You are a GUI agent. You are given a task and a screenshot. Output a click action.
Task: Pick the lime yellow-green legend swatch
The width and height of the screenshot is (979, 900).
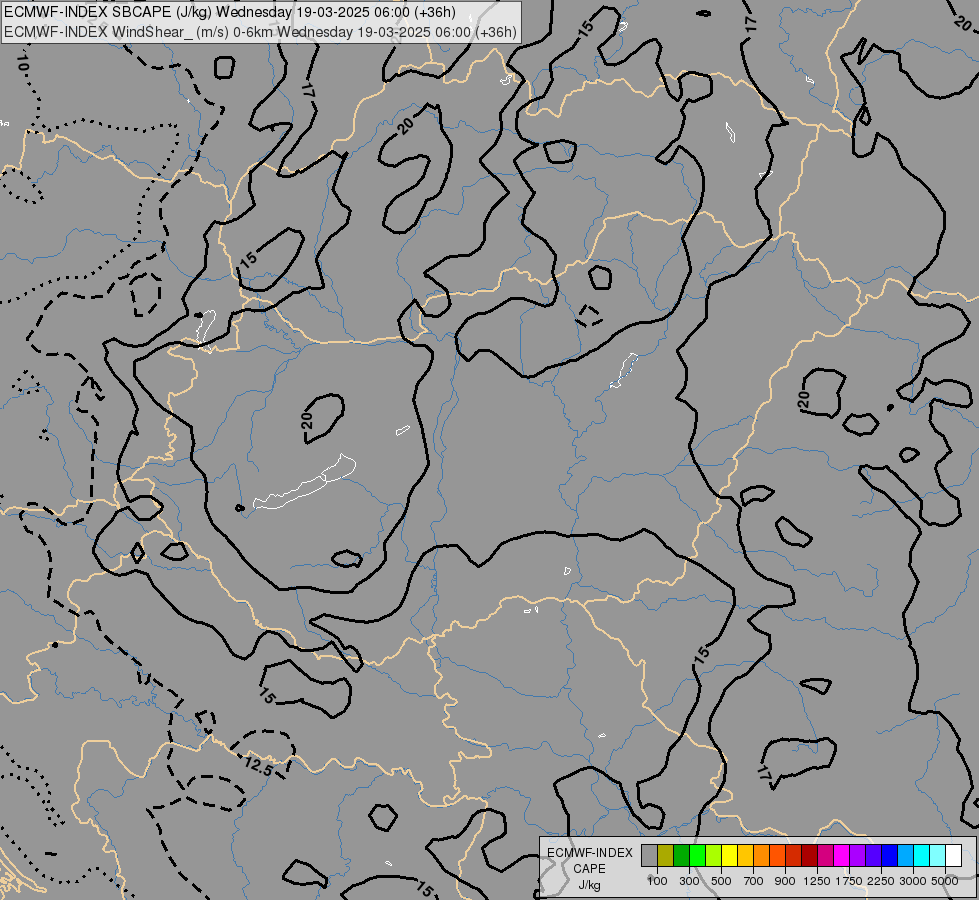(714, 856)
